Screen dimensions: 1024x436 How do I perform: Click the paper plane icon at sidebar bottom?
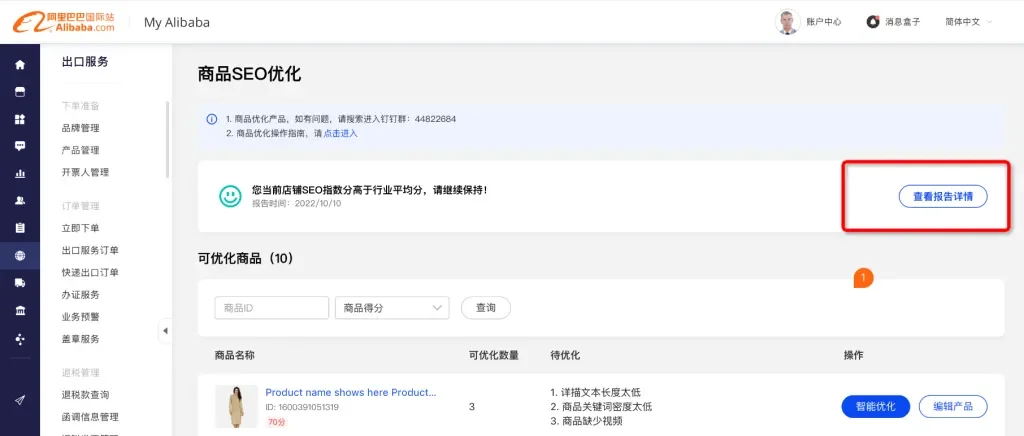19,400
